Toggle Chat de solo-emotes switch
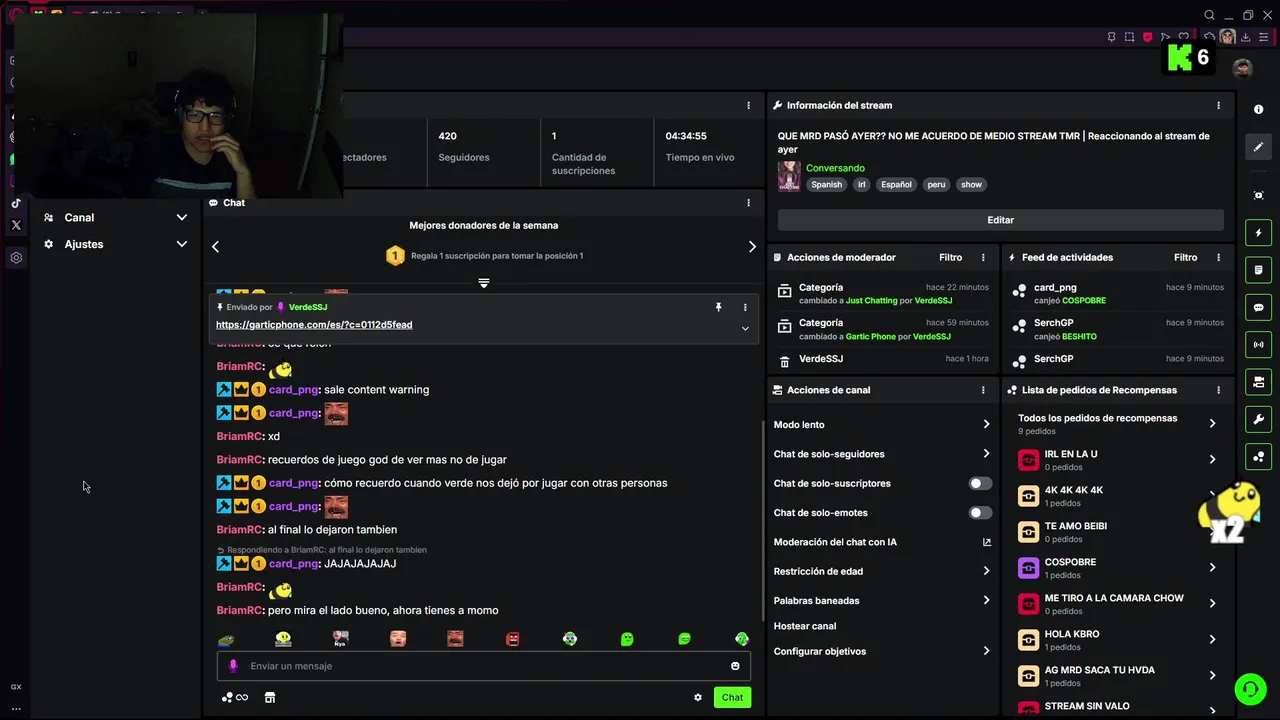 pyautogui.click(x=980, y=513)
